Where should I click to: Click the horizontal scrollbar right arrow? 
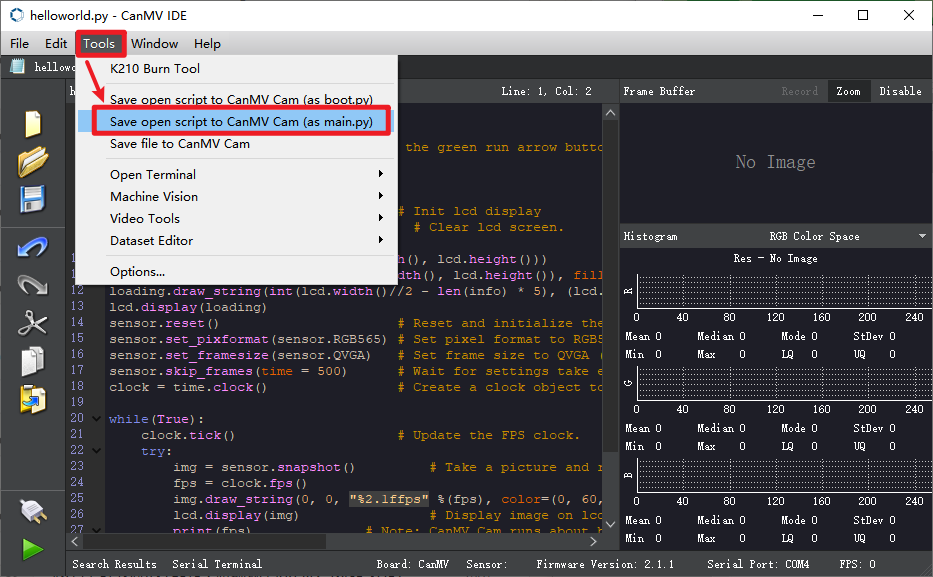tap(593, 541)
